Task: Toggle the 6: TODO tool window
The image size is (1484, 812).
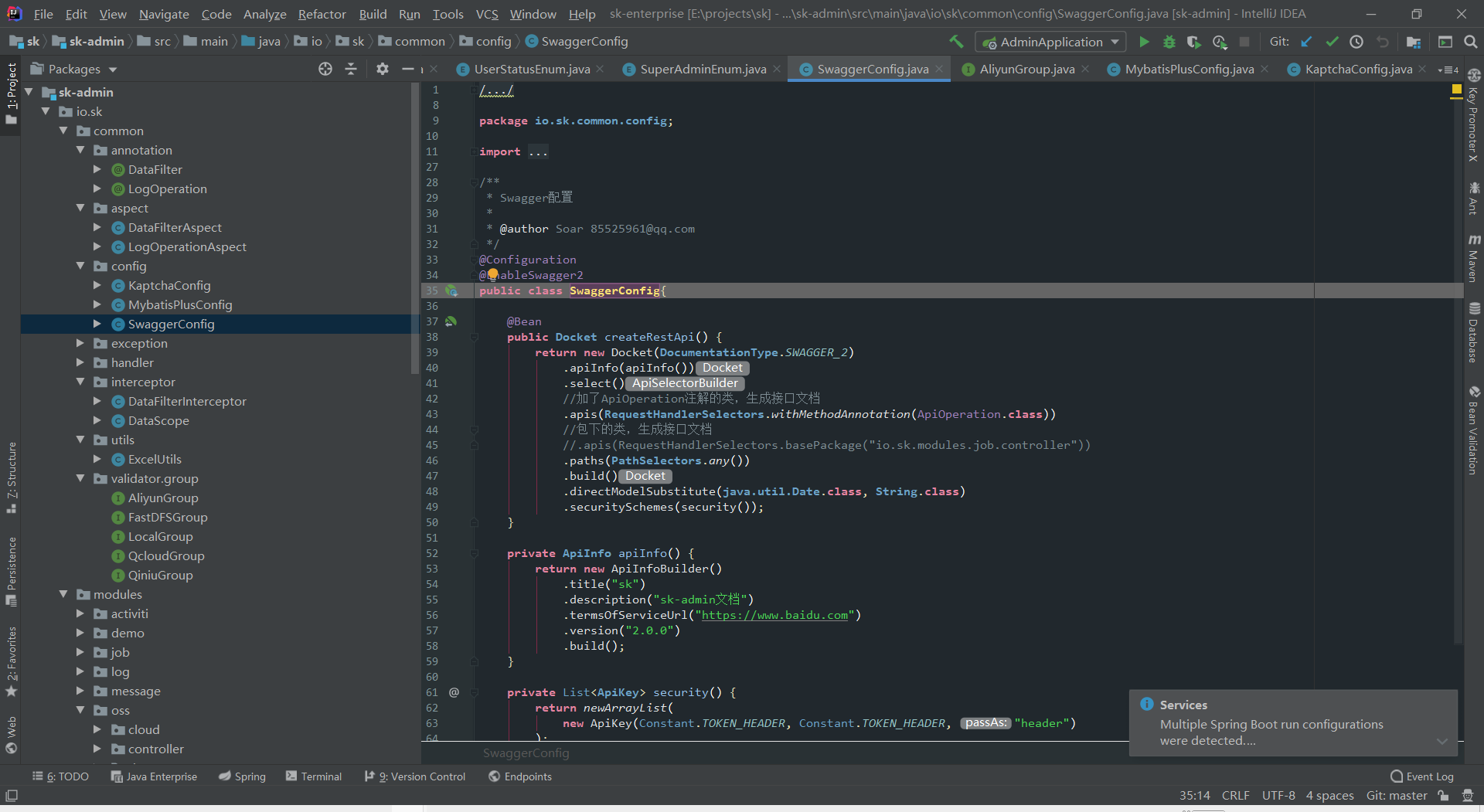Action: pyautogui.click(x=60, y=776)
